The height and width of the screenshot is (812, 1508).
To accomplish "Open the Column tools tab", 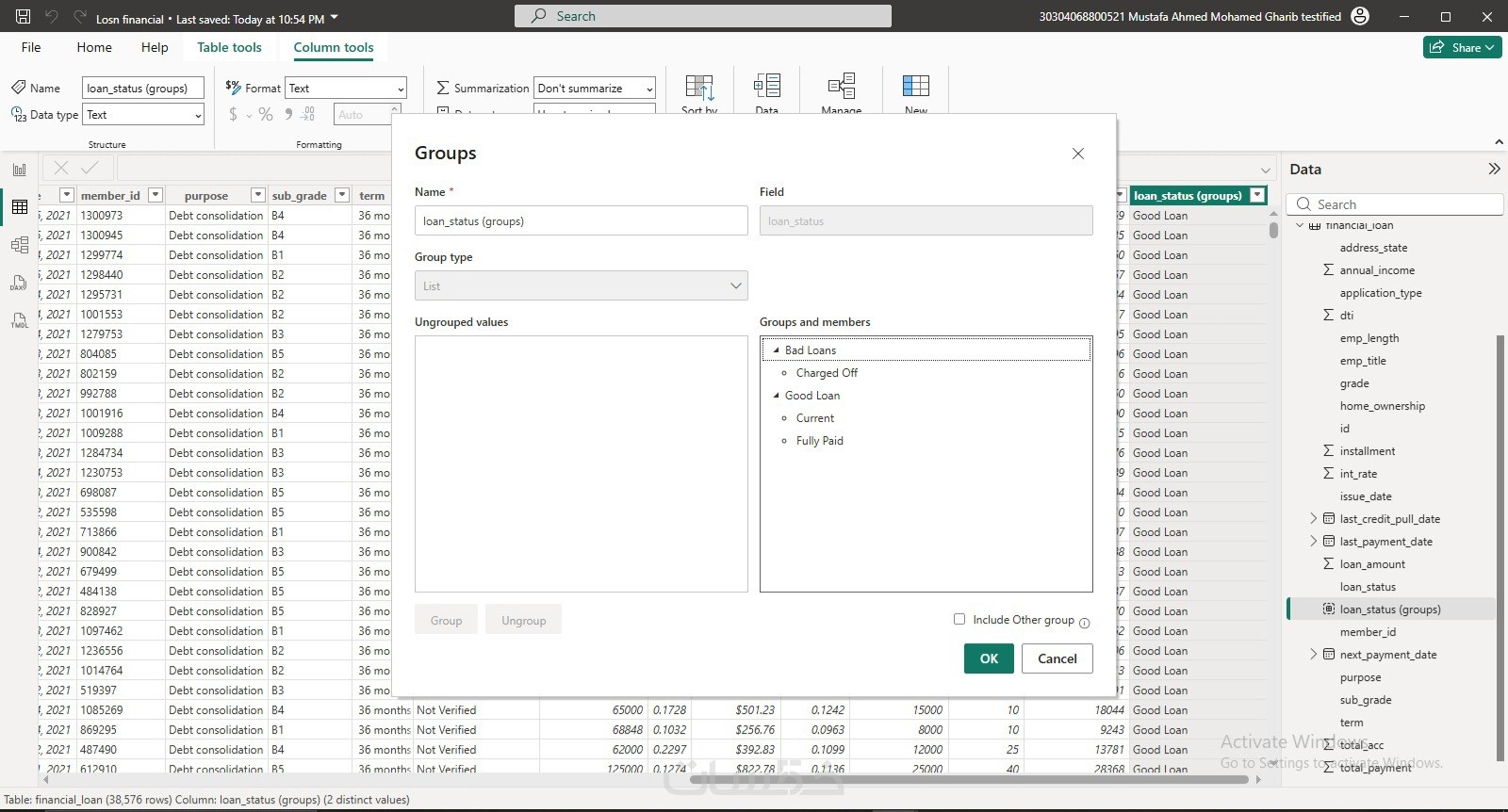I will pyautogui.click(x=334, y=47).
